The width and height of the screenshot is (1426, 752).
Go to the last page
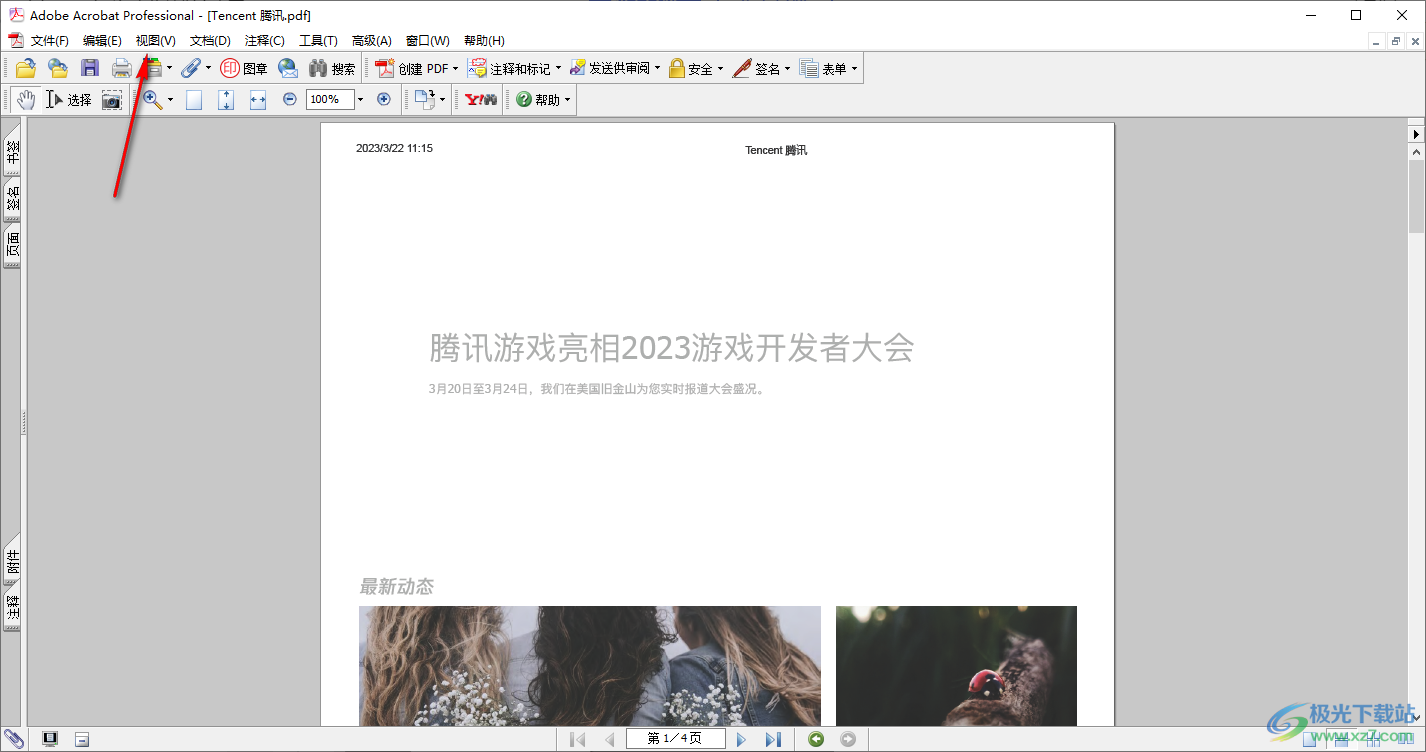click(x=773, y=739)
